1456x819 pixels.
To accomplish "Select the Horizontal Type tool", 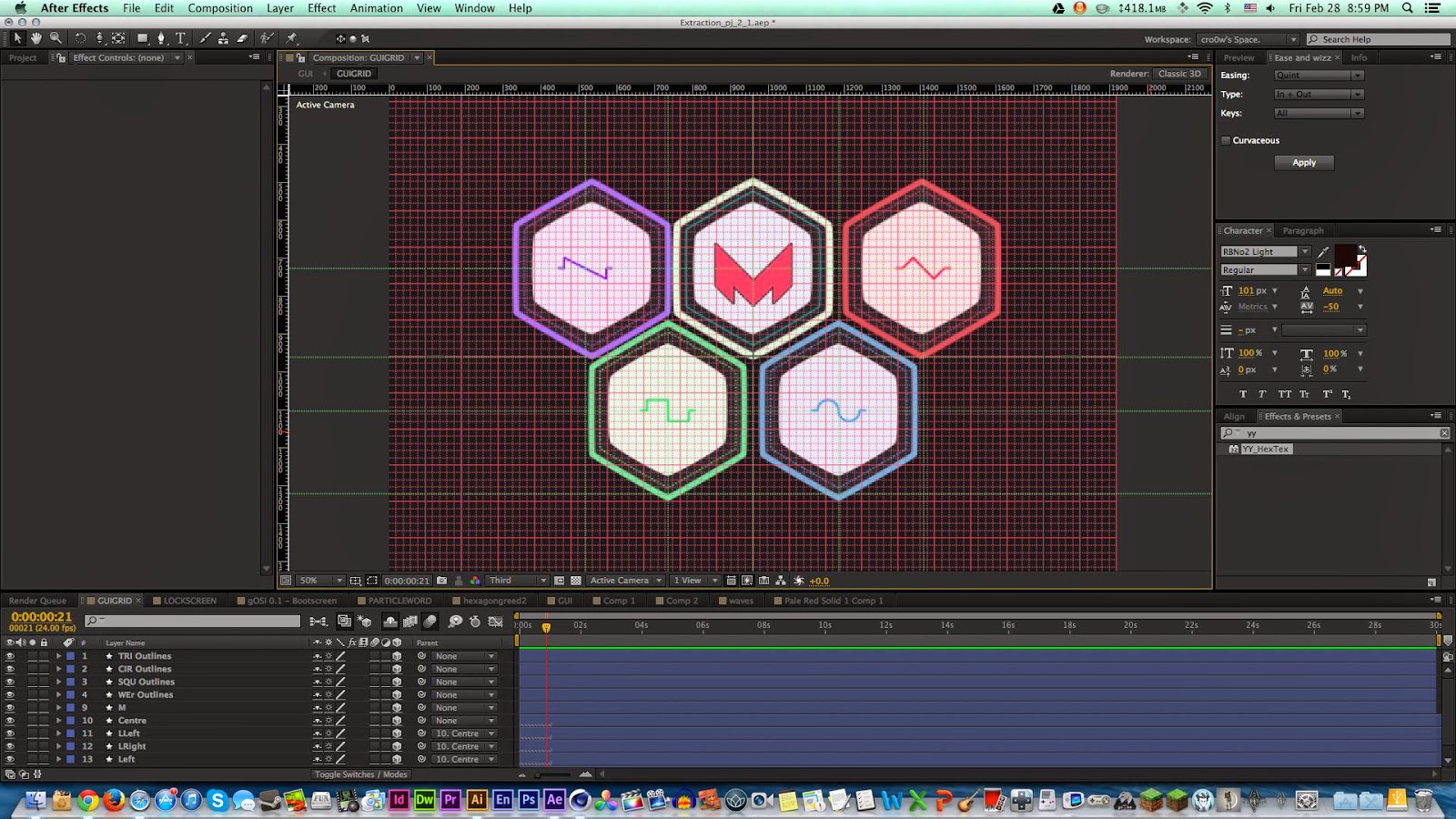I will (180, 38).
